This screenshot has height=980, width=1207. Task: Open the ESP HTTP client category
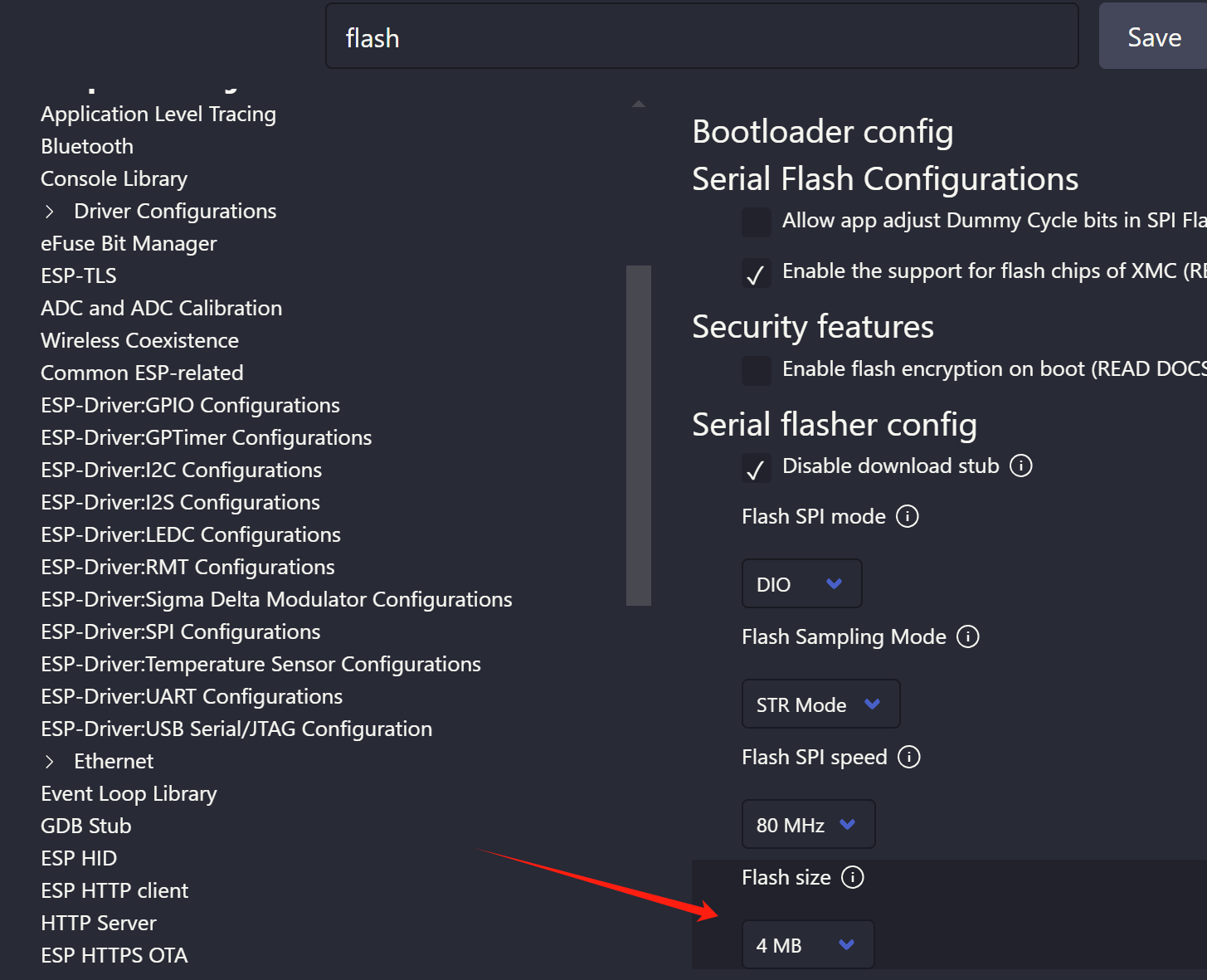[114, 890]
